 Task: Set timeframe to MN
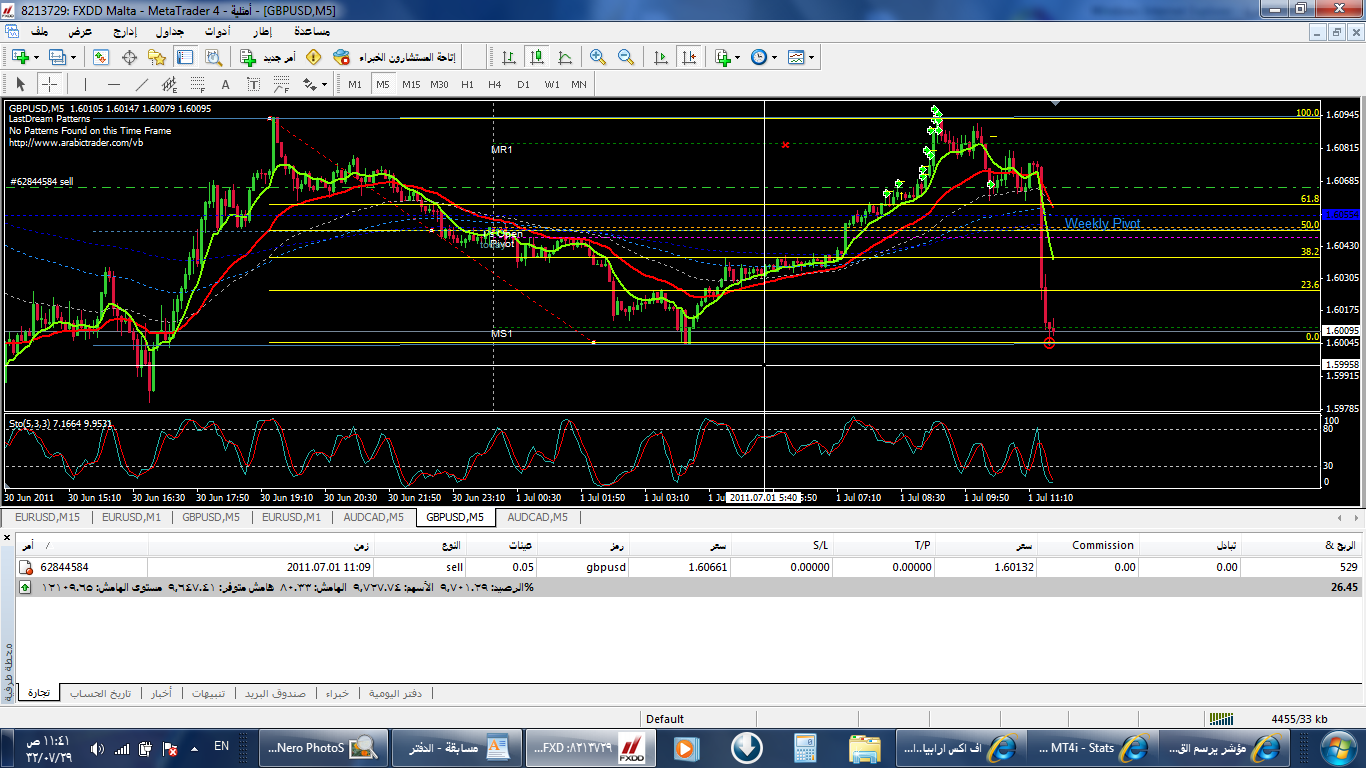[x=579, y=84]
